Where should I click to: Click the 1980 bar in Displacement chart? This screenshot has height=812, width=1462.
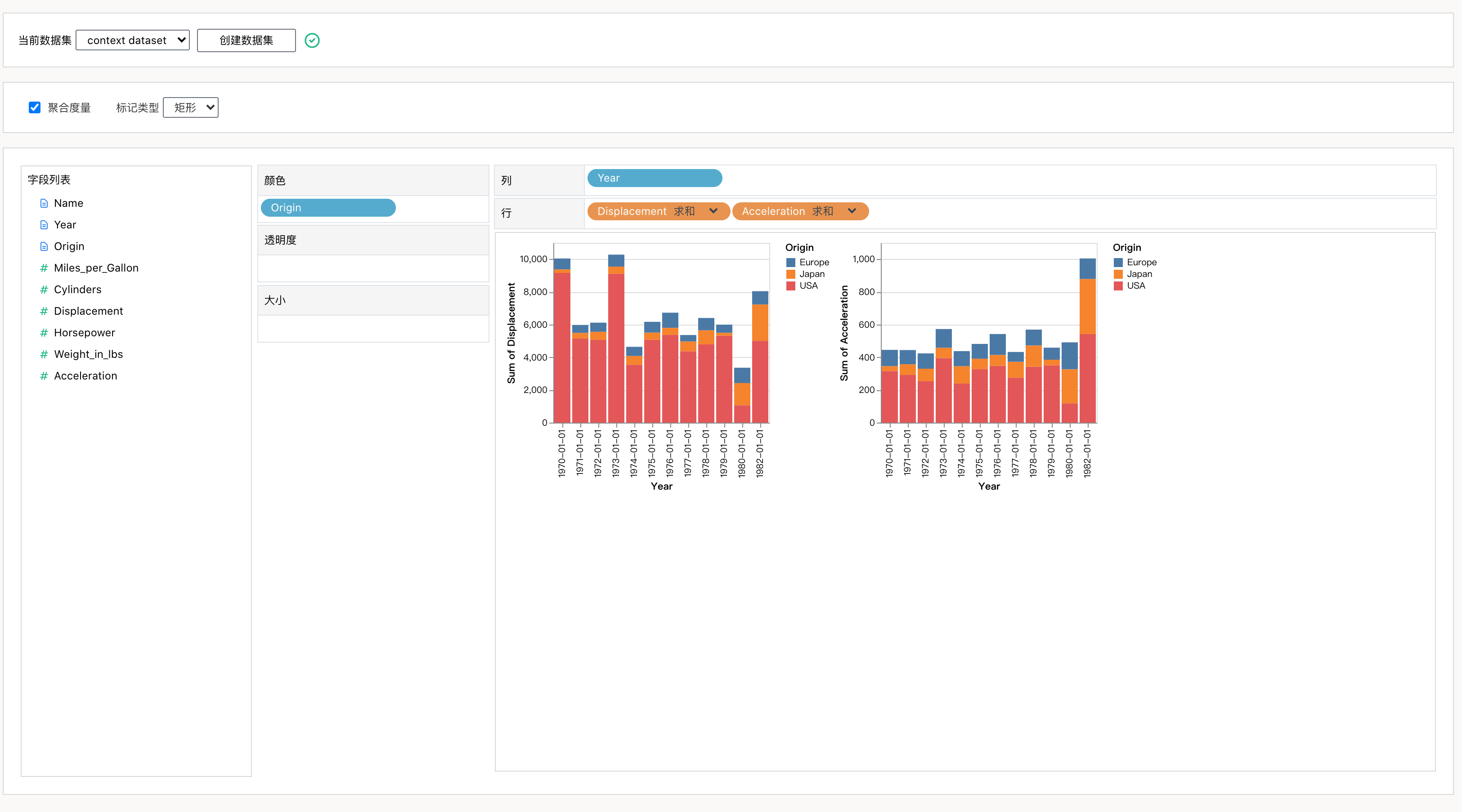742,396
